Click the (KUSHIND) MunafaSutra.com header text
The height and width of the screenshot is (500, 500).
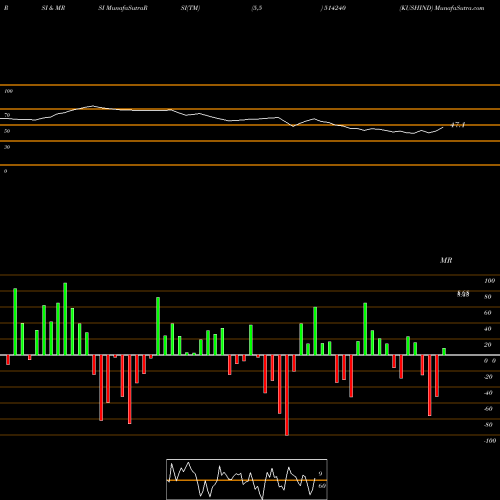pos(442,8)
